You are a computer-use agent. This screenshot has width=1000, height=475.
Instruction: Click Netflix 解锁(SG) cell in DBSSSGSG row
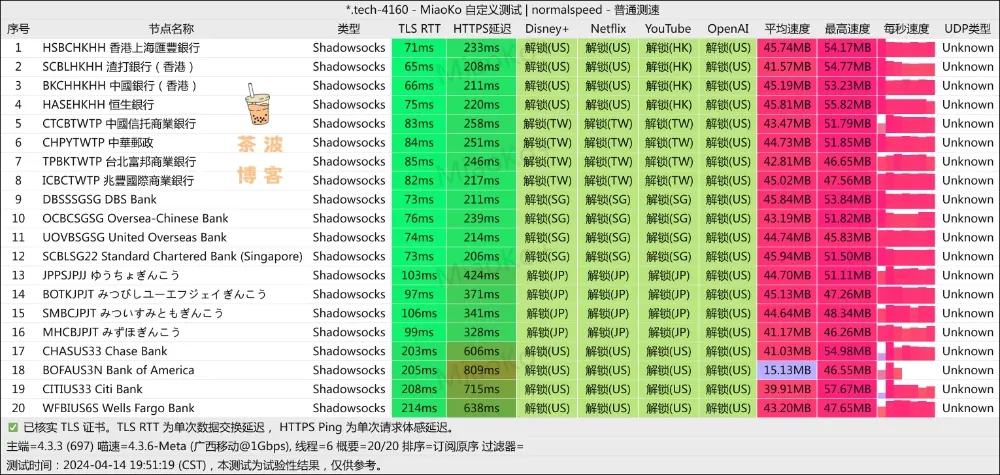pos(608,200)
